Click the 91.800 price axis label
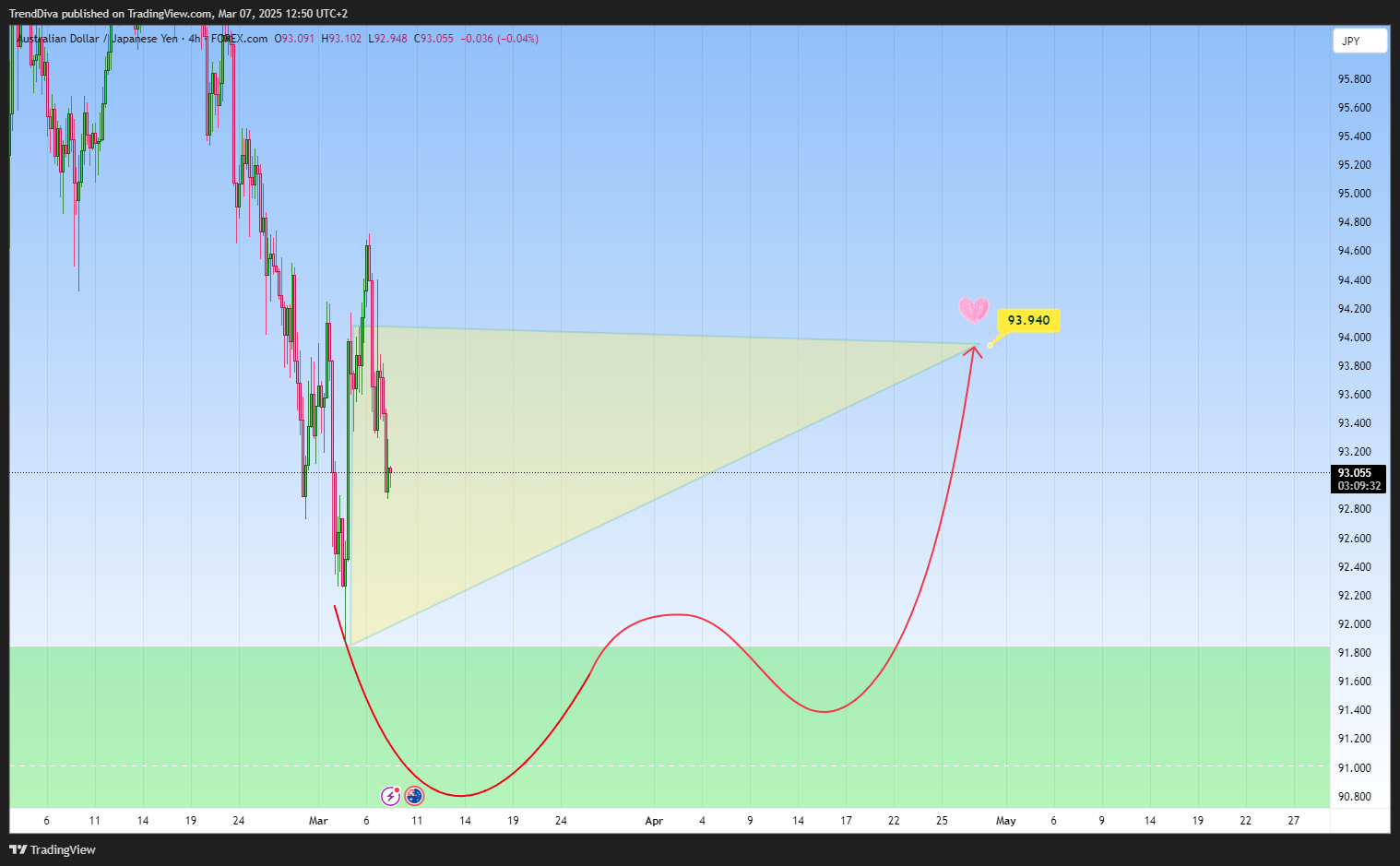The width and height of the screenshot is (1400, 866). point(1354,653)
